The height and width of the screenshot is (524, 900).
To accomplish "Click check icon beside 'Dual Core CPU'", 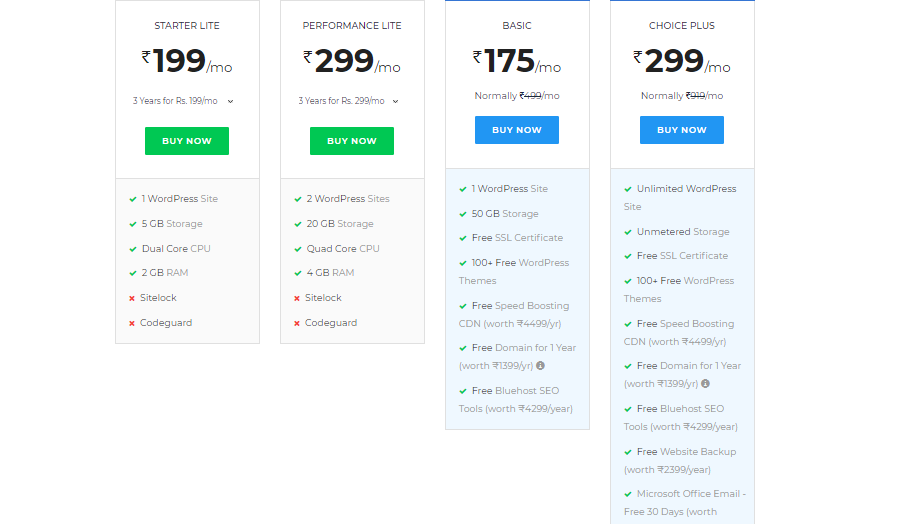I will click(133, 249).
